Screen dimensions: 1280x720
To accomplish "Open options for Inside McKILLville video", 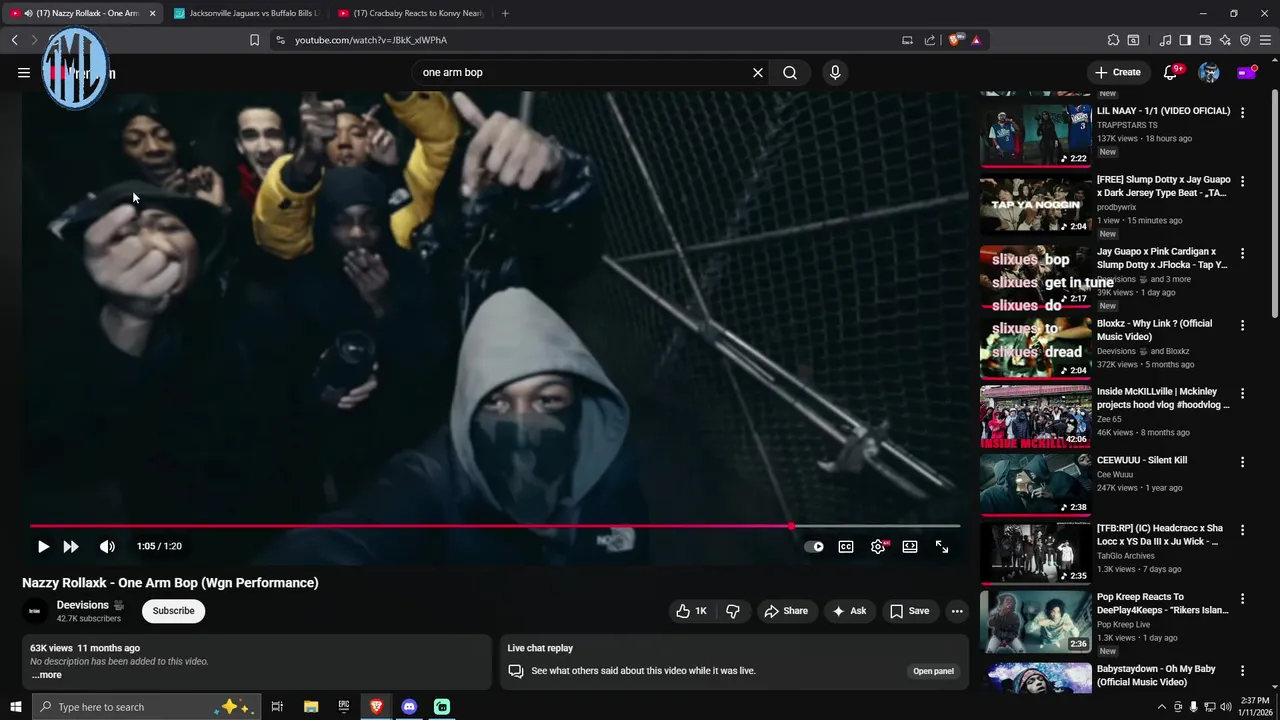I will click(1242, 393).
